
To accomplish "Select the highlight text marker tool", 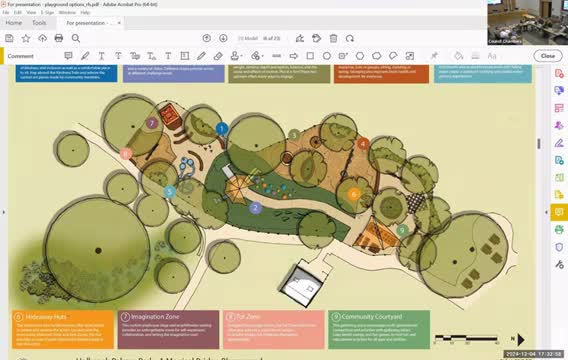I will [x=85, y=56].
